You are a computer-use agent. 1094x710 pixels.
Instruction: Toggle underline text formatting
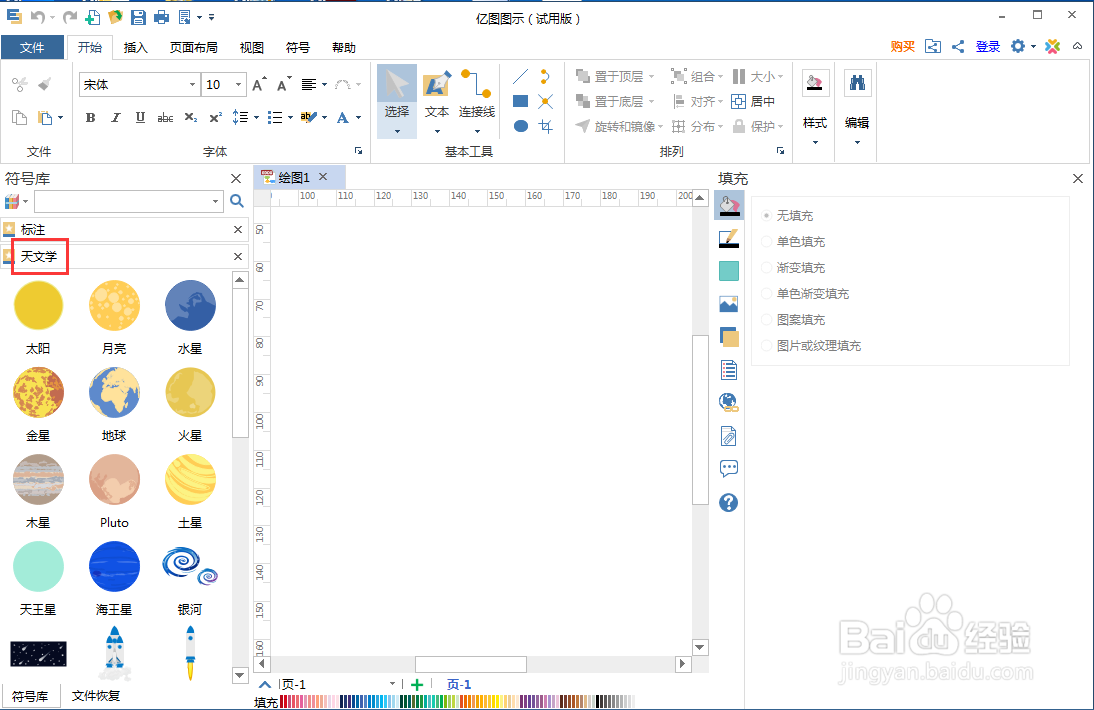coord(140,117)
